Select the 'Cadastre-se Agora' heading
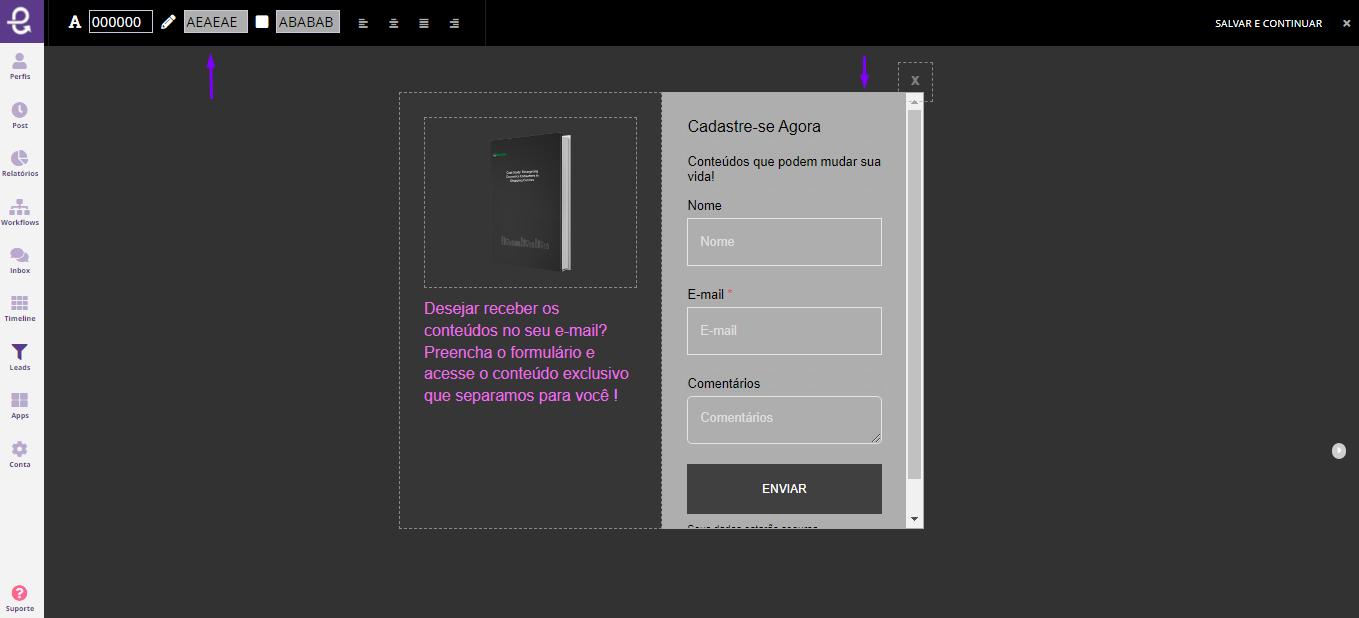Screen dimensions: 1359x618 pyautogui.click(x=754, y=127)
